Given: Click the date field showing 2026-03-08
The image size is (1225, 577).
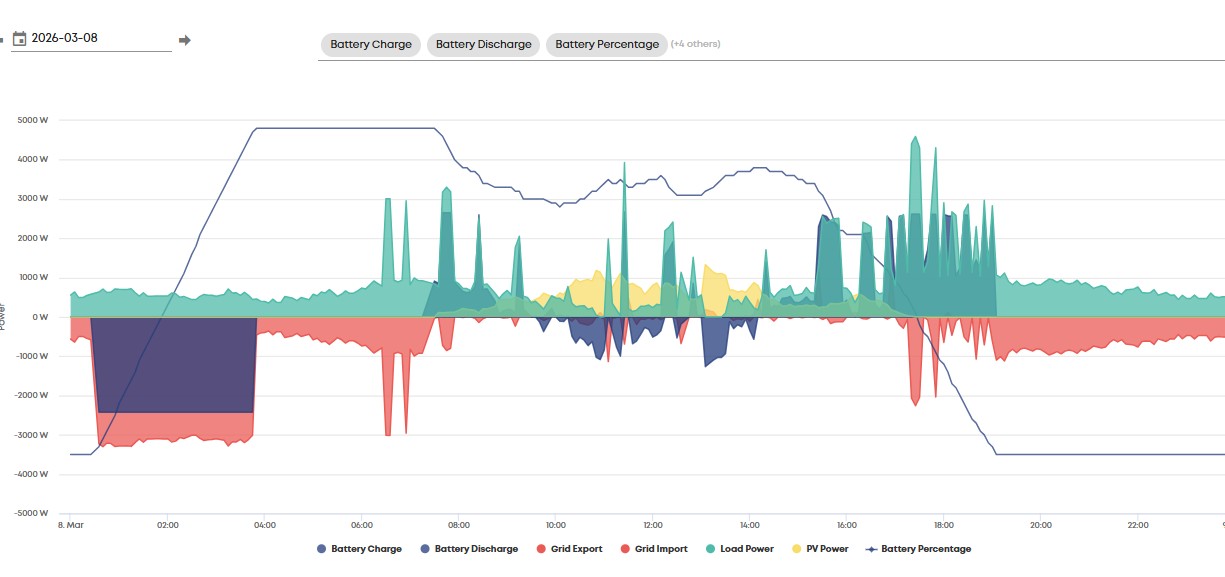Looking at the screenshot, I should click(95, 38).
